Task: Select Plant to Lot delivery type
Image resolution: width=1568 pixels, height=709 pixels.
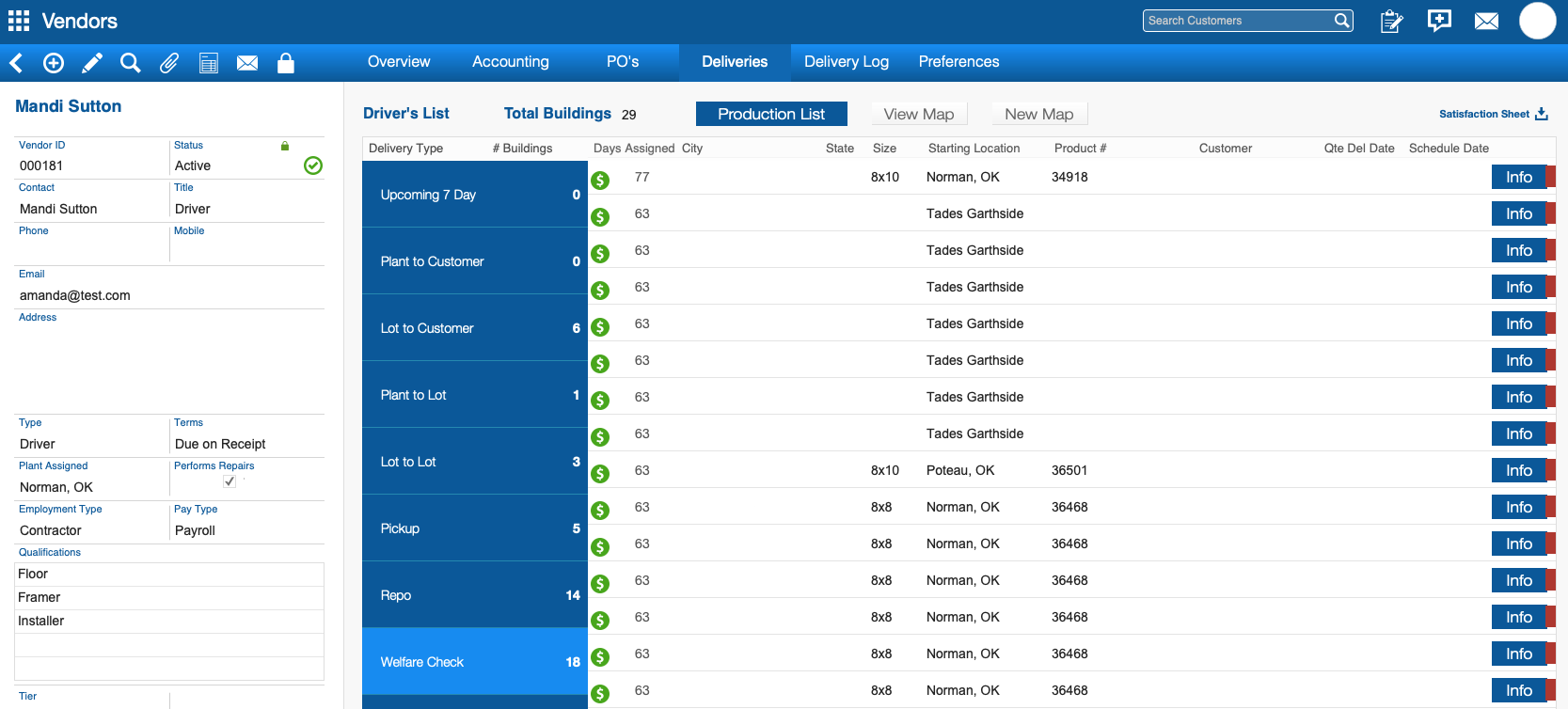Action: point(475,395)
